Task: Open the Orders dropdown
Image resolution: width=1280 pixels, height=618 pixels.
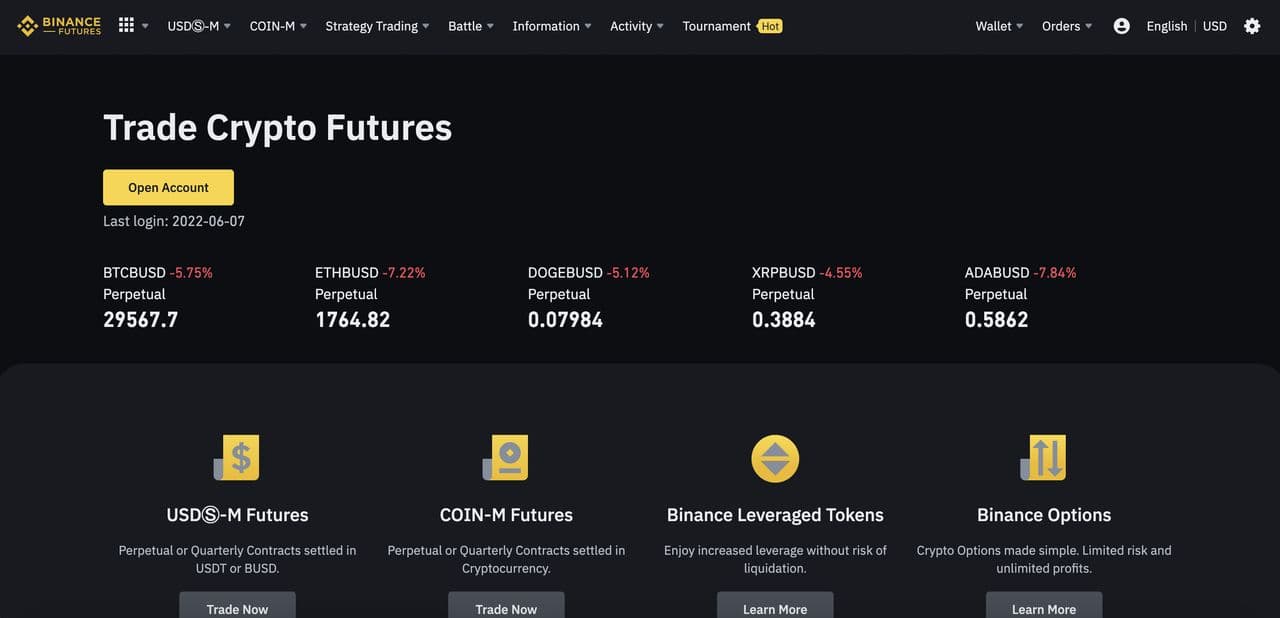Action: pyautogui.click(x=1067, y=26)
